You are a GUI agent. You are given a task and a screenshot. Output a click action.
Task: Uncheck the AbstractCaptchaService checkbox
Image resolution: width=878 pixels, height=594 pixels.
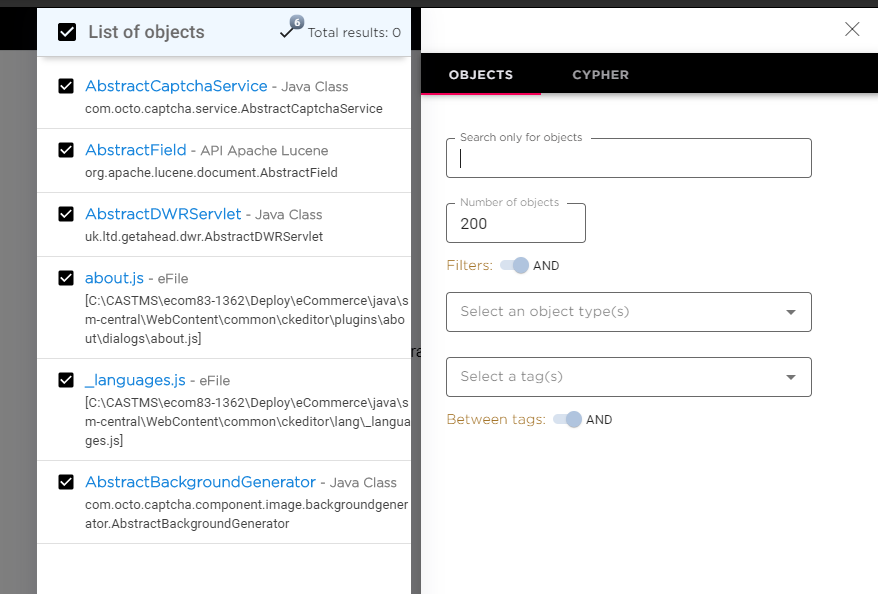point(66,87)
